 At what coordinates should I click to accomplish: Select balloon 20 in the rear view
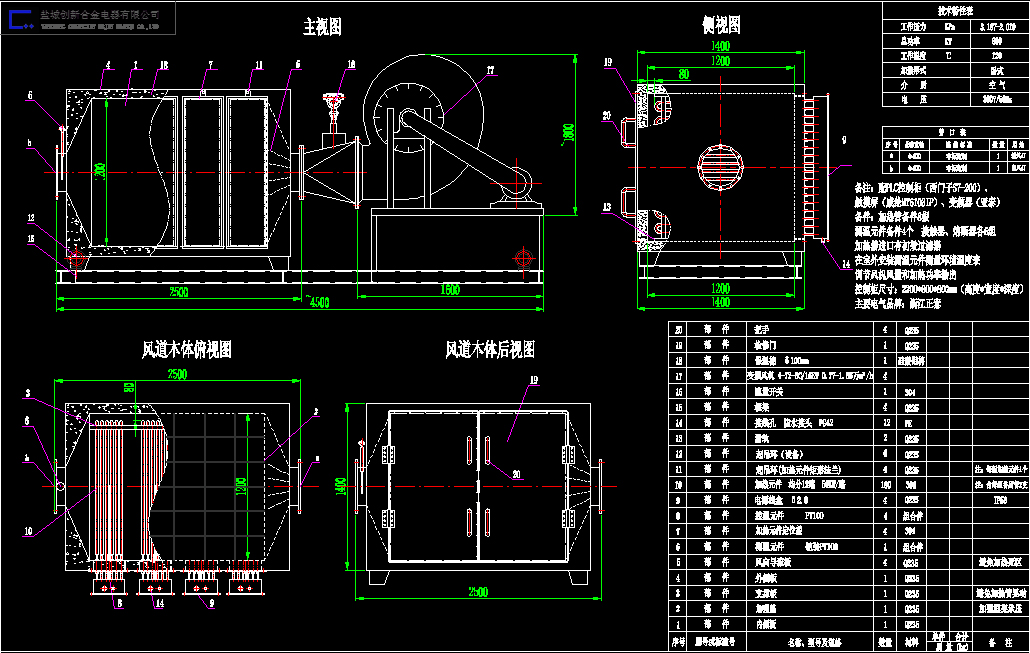[x=516, y=474]
